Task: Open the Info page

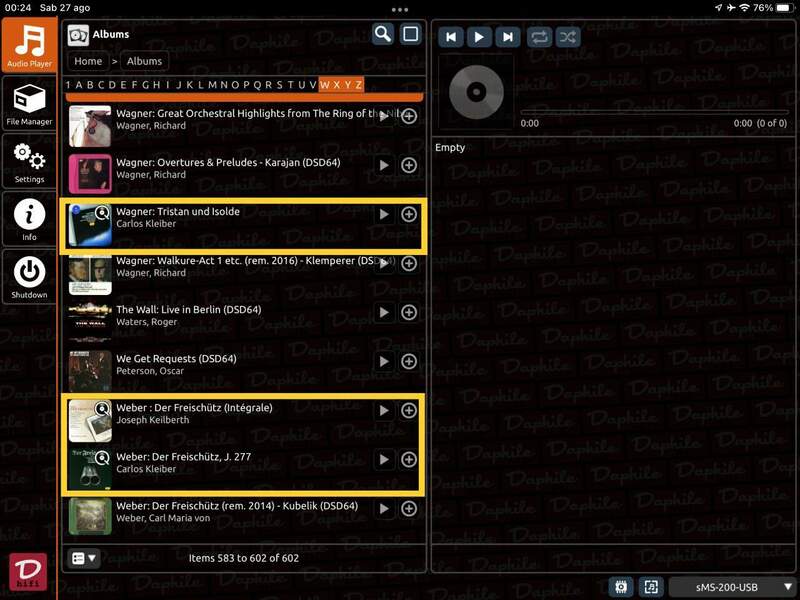Action: pos(29,219)
